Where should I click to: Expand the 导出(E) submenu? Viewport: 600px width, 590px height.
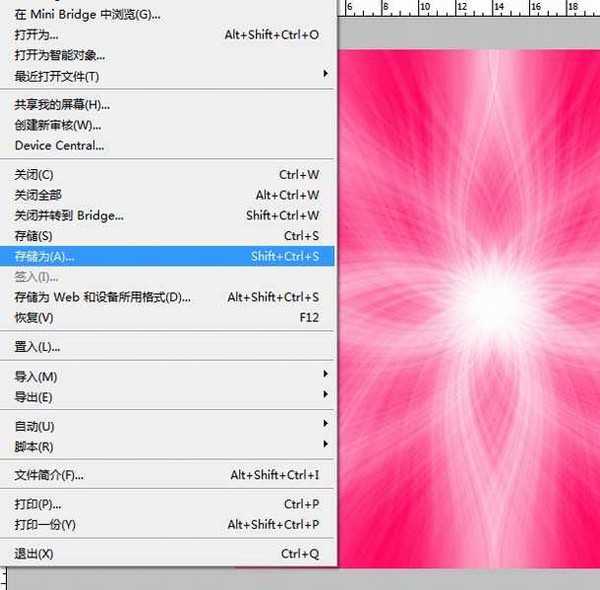pos(34,397)
